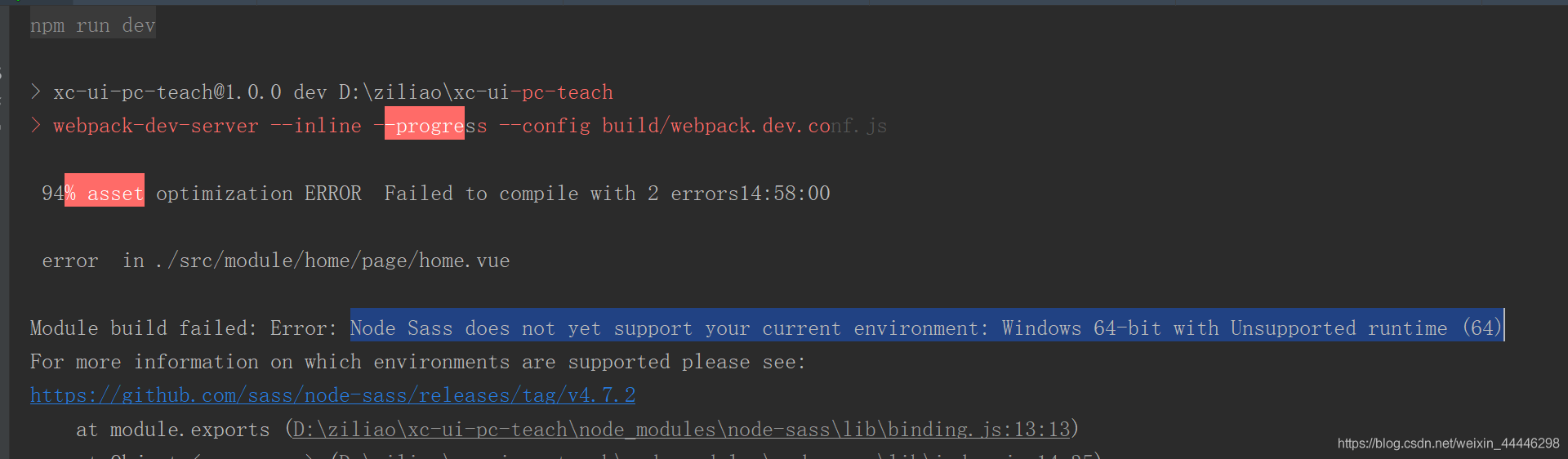
Task: Open the binding.js:13:13 file path link
Action: point(681,430)
